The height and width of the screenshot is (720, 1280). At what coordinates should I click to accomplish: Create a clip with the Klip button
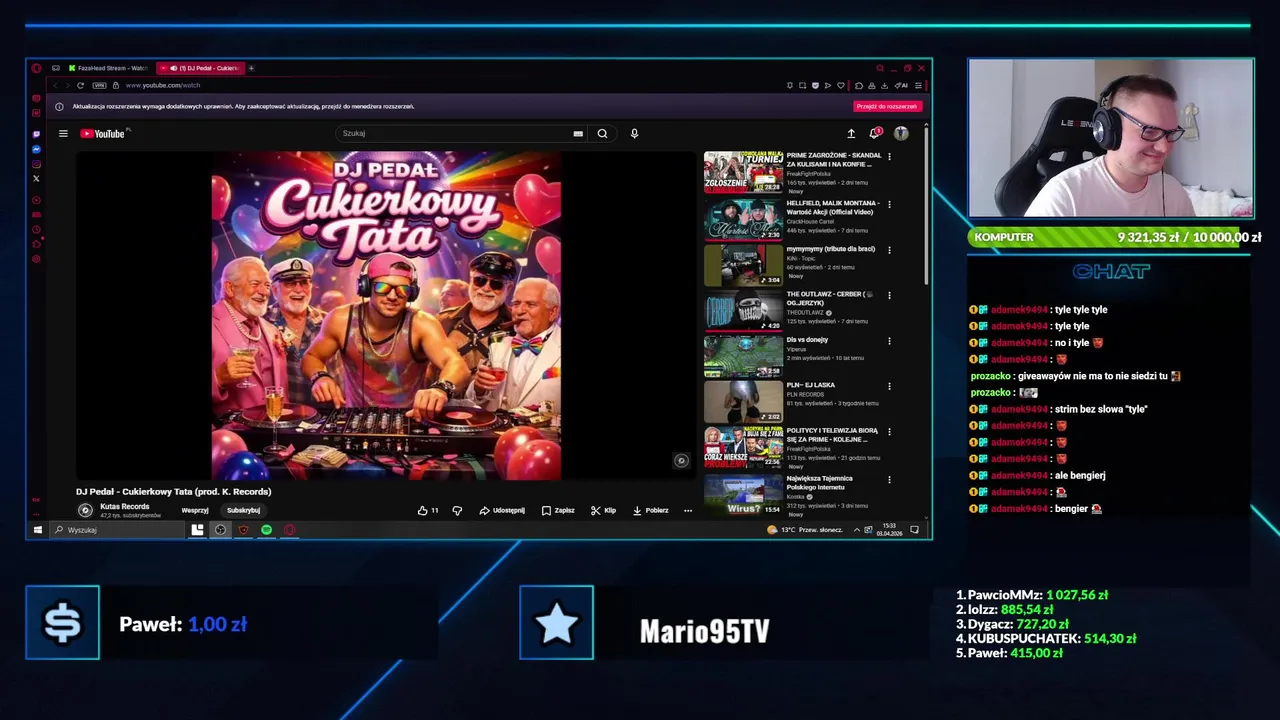pyautogui.click(x=603, y=510)
